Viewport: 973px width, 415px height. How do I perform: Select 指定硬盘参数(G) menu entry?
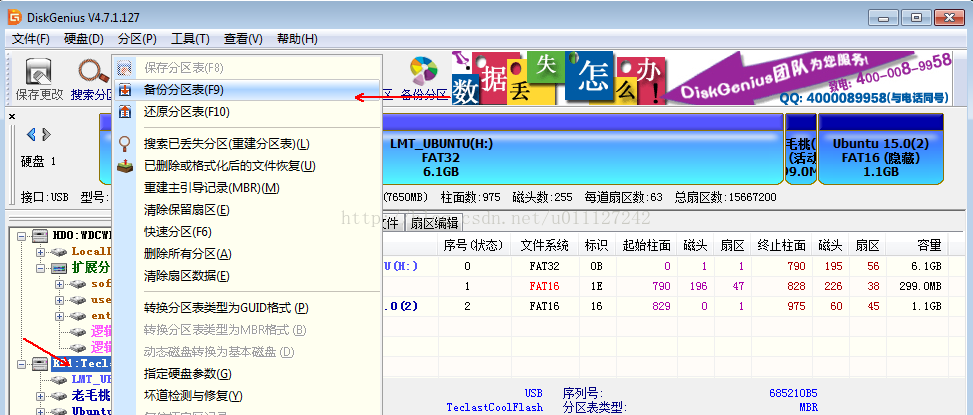point(247,374)
